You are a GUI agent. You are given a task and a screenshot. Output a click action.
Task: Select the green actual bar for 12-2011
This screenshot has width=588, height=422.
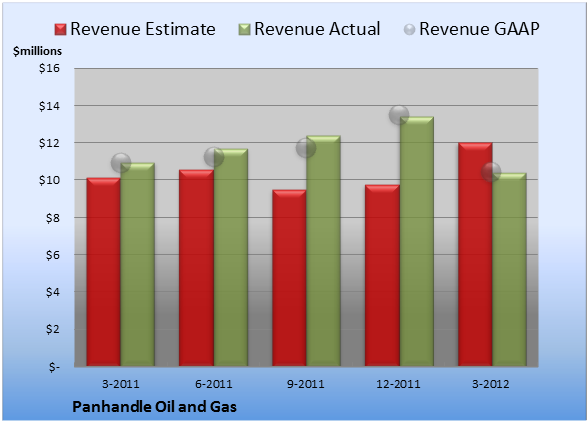pyautogui.click(x=417, y=241)
